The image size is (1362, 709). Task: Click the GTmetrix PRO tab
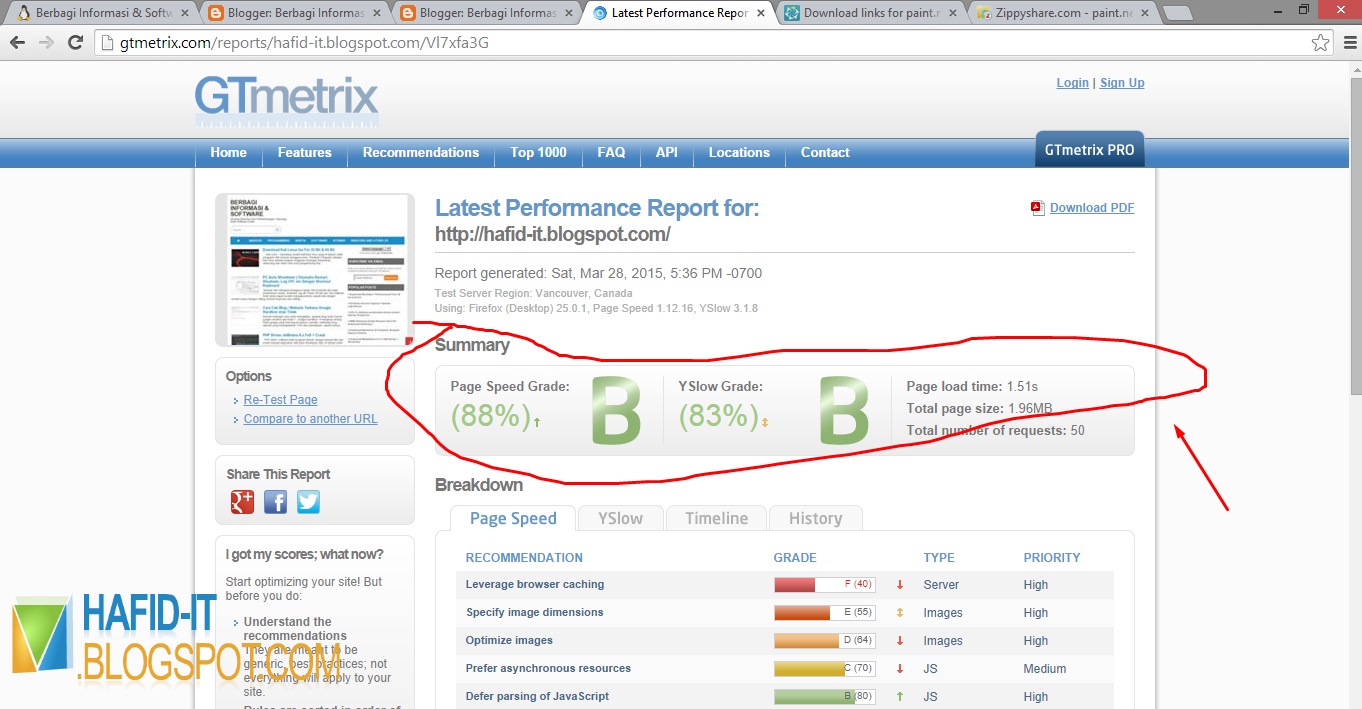[x=1089, y=149]
